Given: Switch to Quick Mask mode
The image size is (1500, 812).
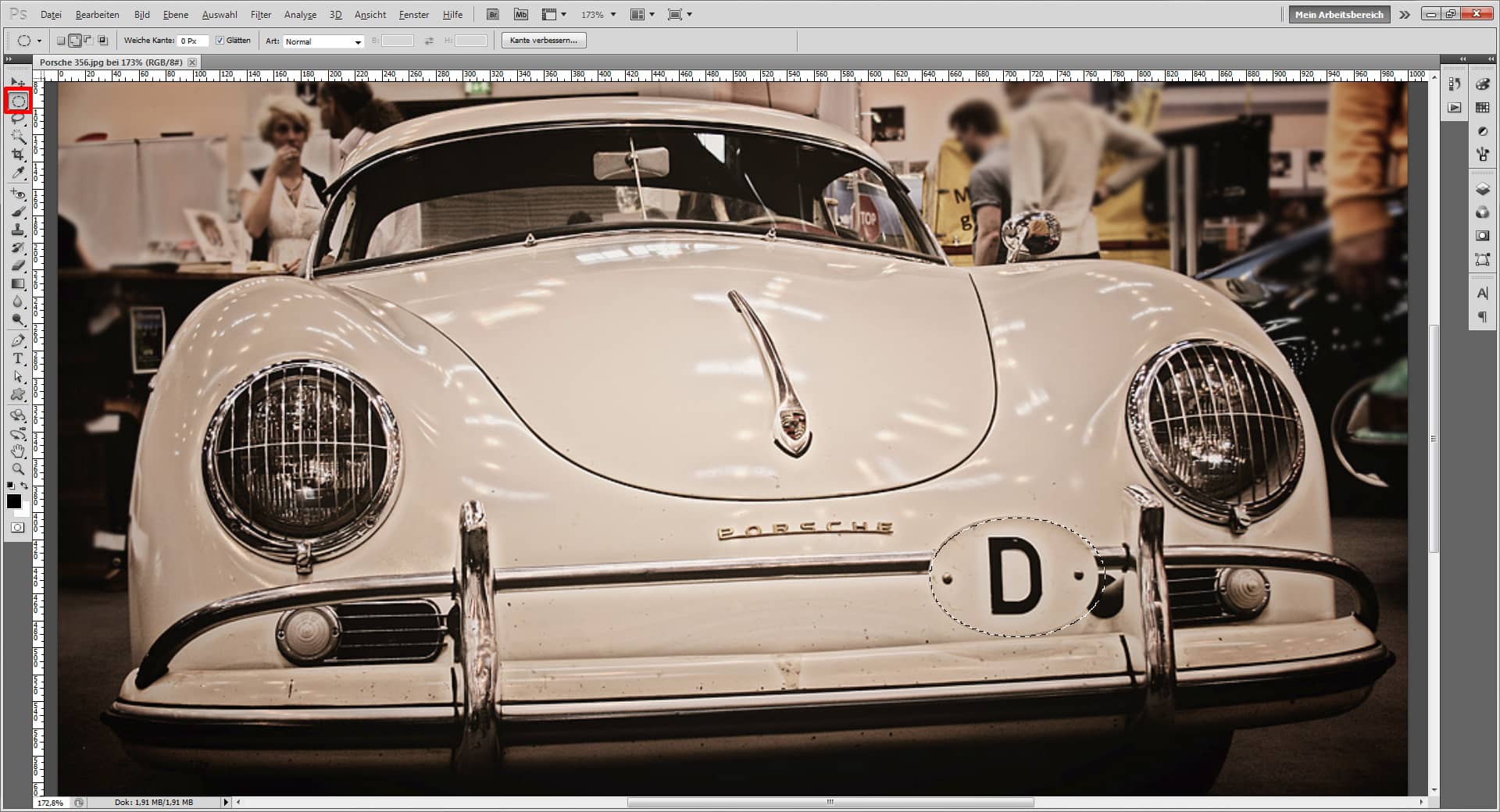Looking at the screenshot, I should pyautogui.click(x=17, y=527).
